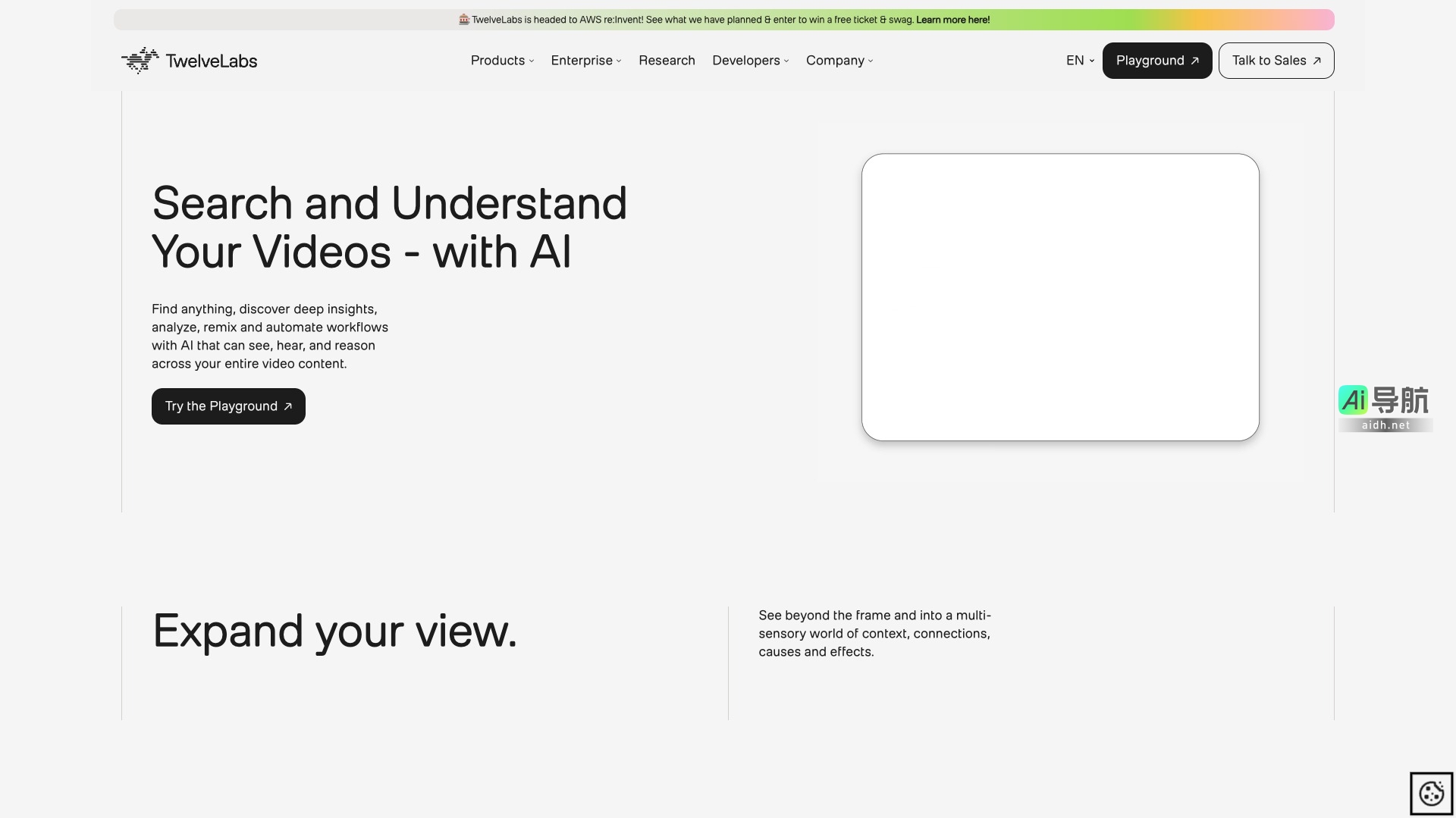Click the arrow icon in Talk to Sales
1456x818 pixels.
pyautogui.click(x=1316, y=61)
